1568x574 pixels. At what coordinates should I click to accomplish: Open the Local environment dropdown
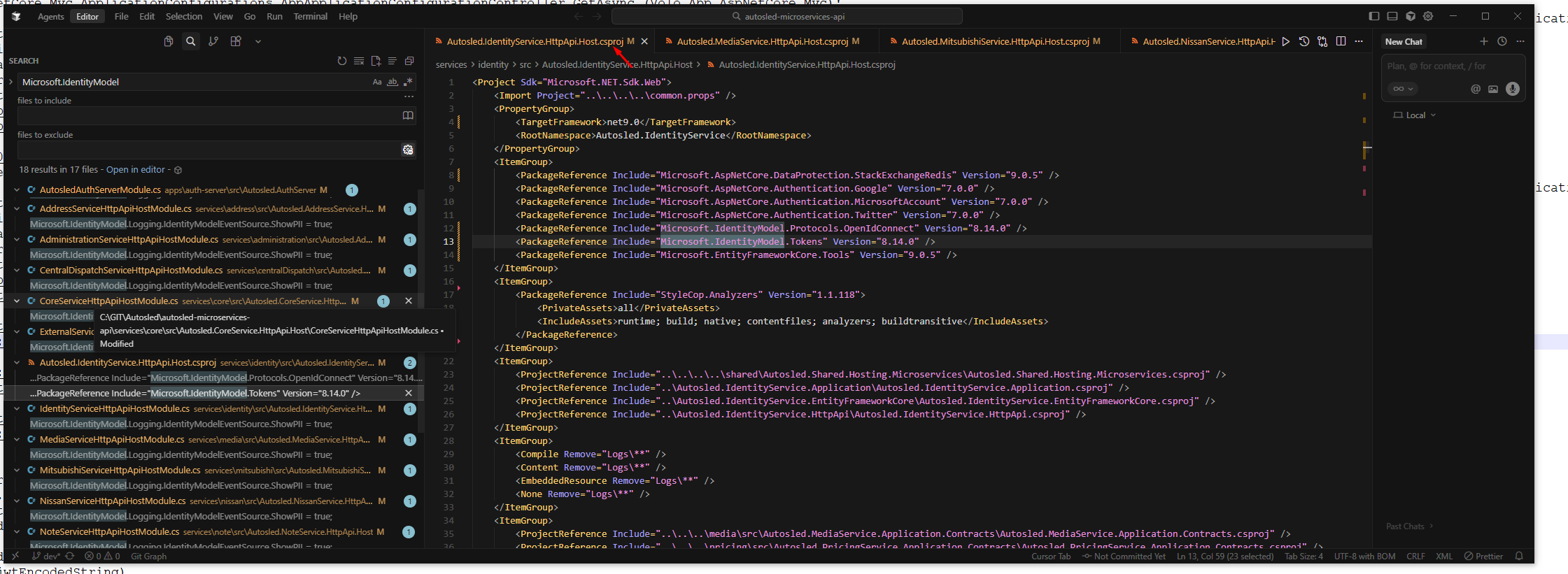click(x=1415, y=115)
